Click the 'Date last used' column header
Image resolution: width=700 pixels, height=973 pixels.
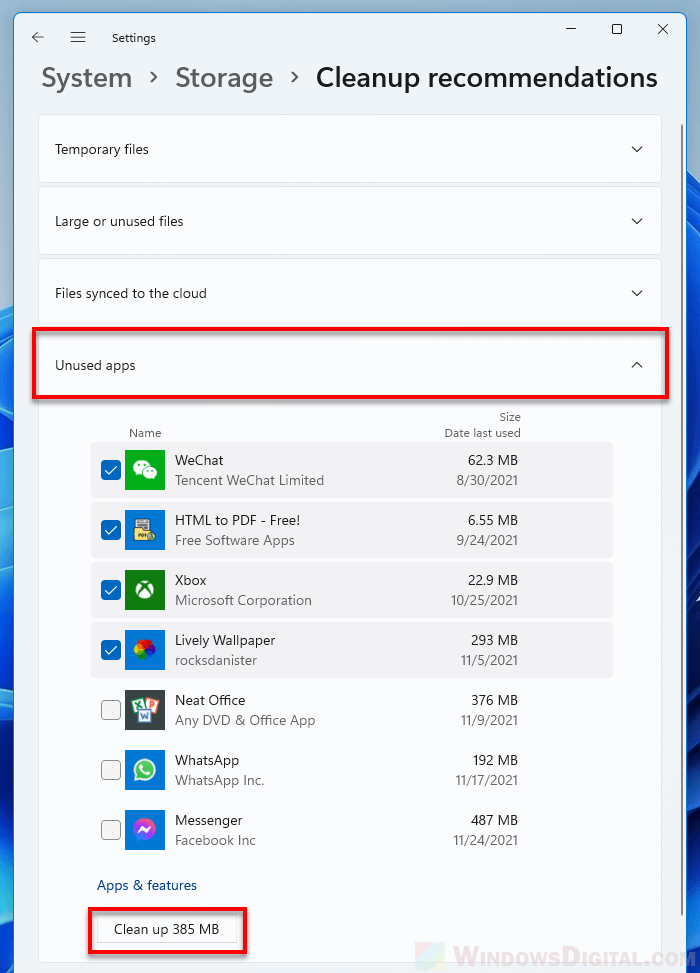[482, 433]
